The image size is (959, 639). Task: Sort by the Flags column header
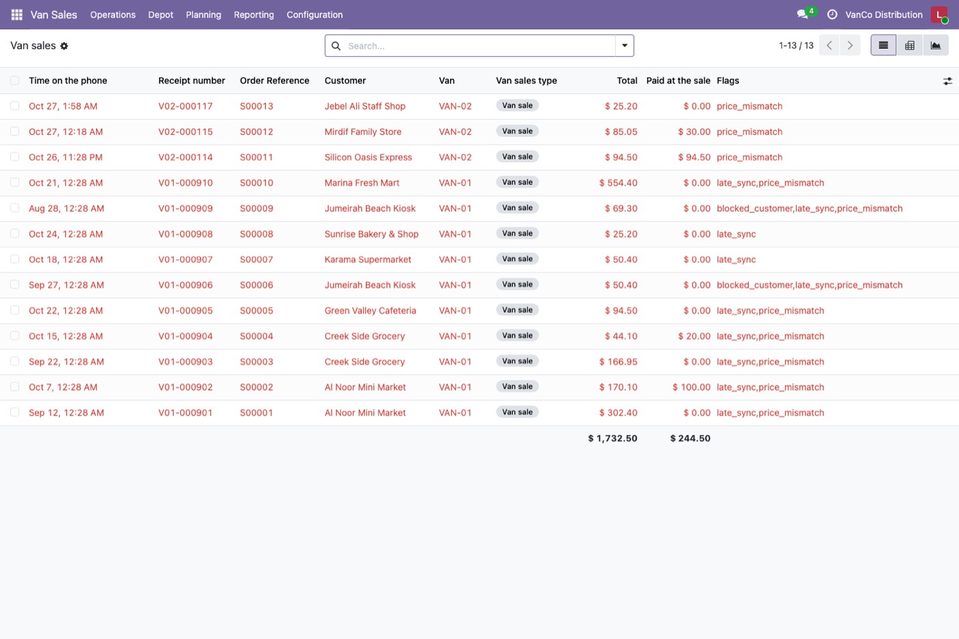tap(728, 81)
